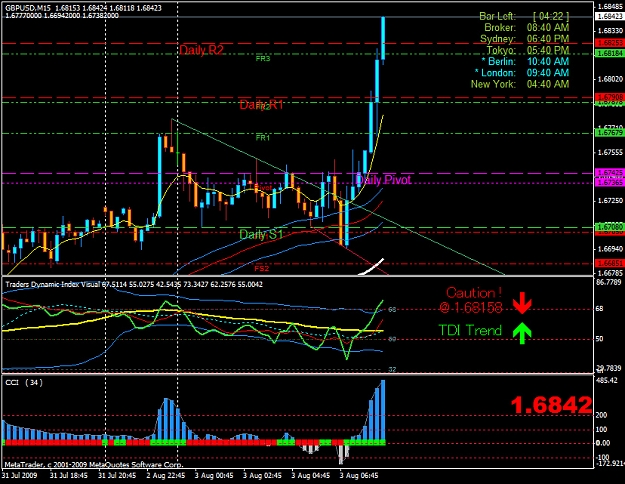Click '31 Jul 2009' on the time axis
The image size is (625, 484).
[x=20, y=475]
